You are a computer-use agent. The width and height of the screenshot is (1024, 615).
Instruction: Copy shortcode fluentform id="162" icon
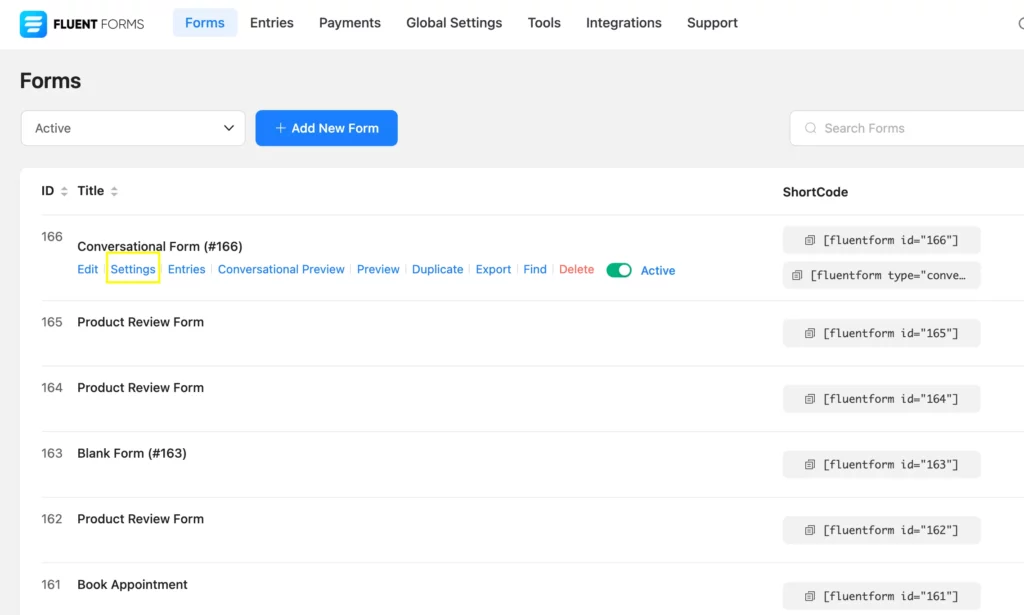pos(810,530)
